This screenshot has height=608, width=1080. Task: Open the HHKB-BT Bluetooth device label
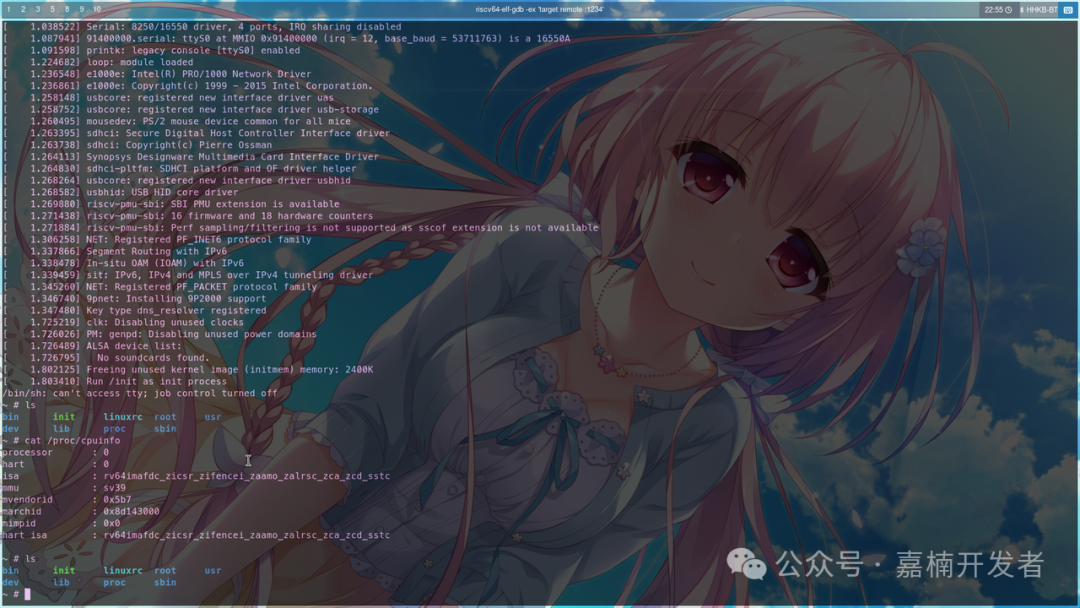pos(1041,10)
